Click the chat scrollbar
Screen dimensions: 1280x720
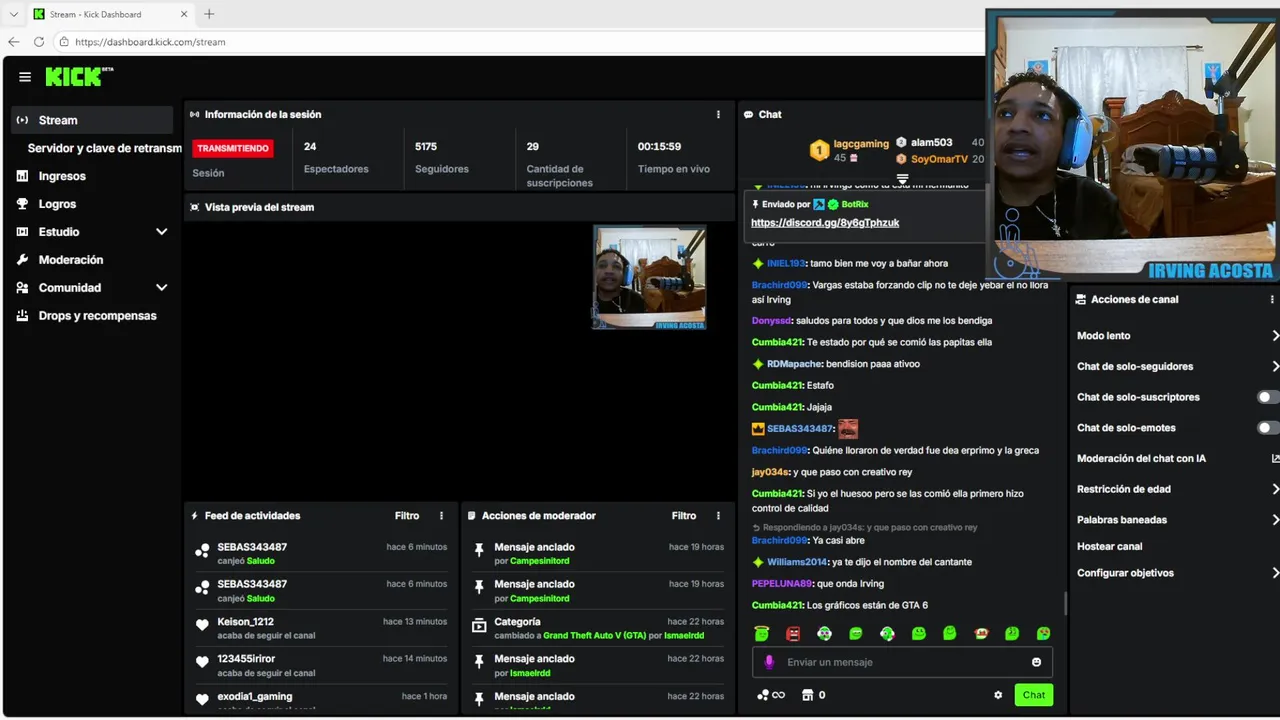pos(1065,603)
